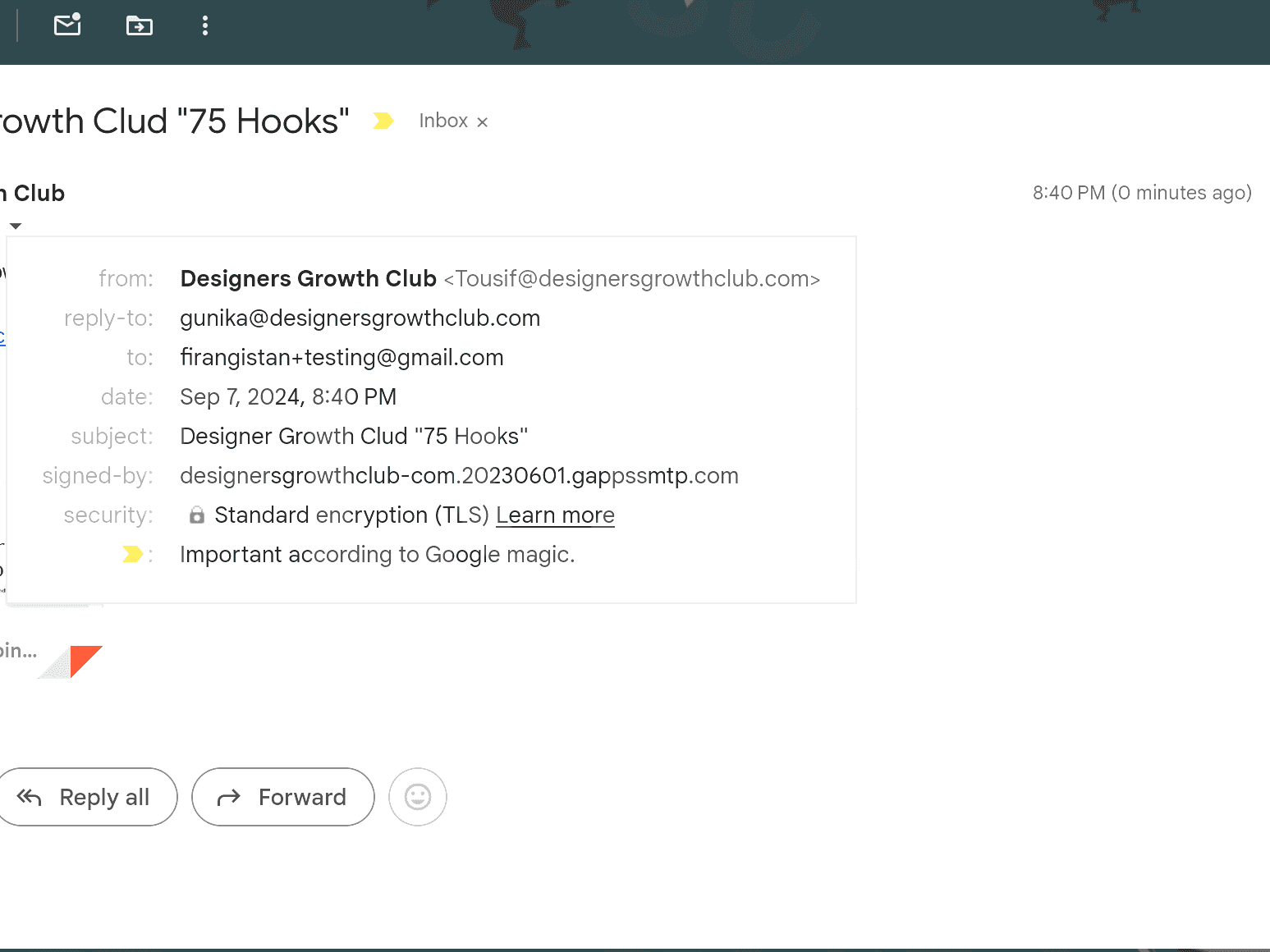1270x952 pixels.
Task: Select recipient firangistan+testing@gmail.com
Action: click(x=342, y=357)
